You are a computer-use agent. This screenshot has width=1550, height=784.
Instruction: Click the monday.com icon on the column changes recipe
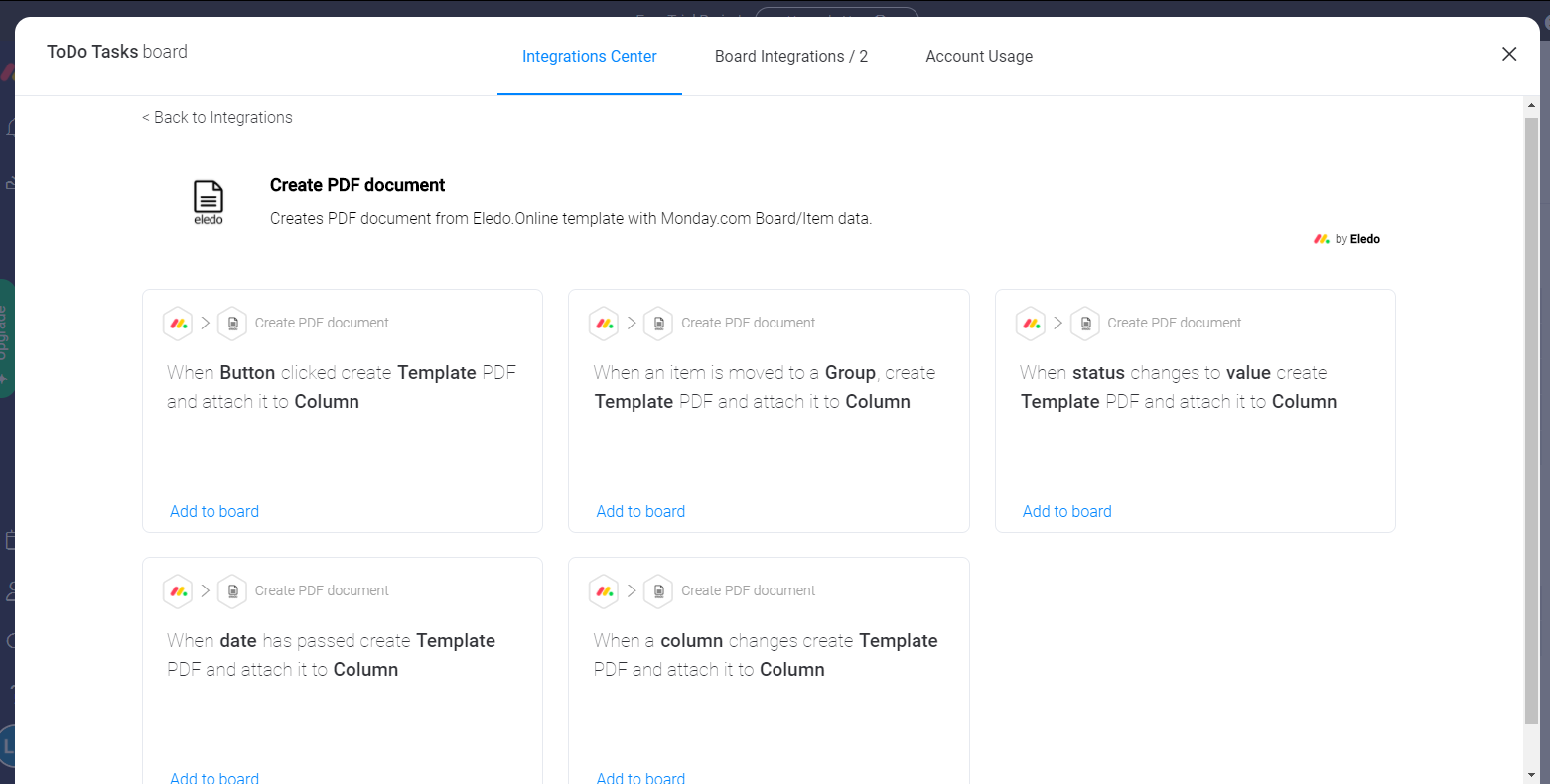pyautogui.click(x=604, y=590)
